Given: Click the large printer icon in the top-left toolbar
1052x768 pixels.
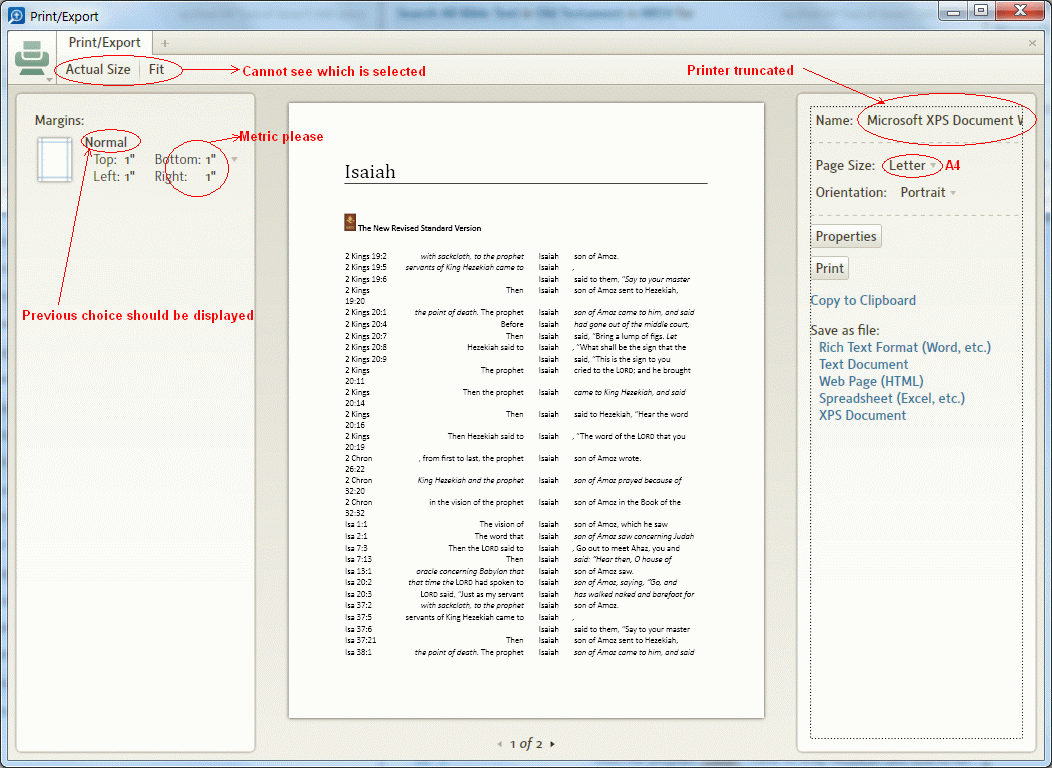Looking at the screenshot, I should pyautogui.click(x=31, y=56).
